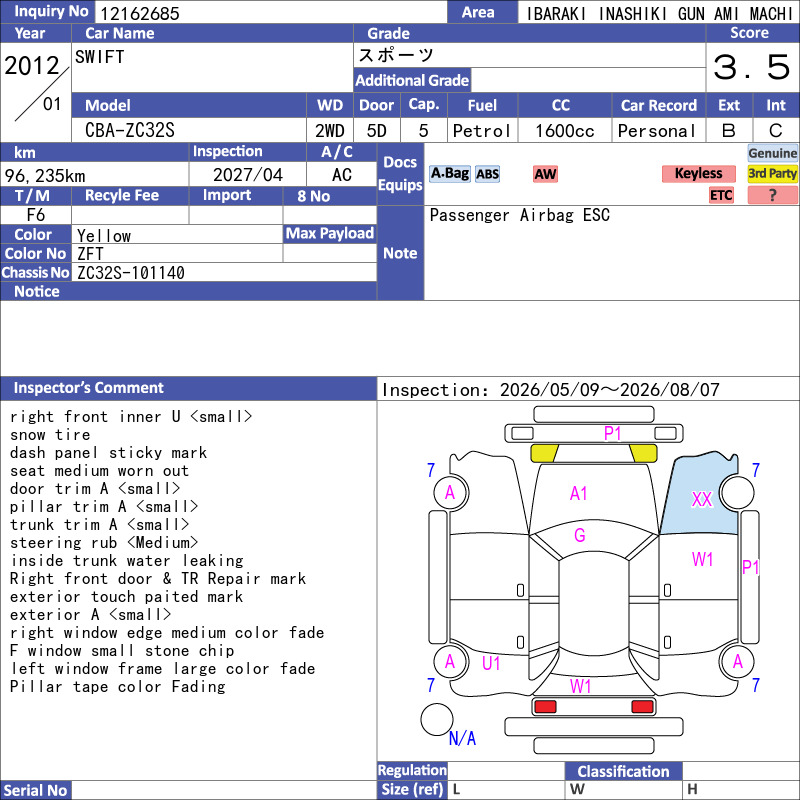Screen dimensions: 800x800
Task: Click the W1 mark on the rear hatch
Action: [x=580, y=686]
